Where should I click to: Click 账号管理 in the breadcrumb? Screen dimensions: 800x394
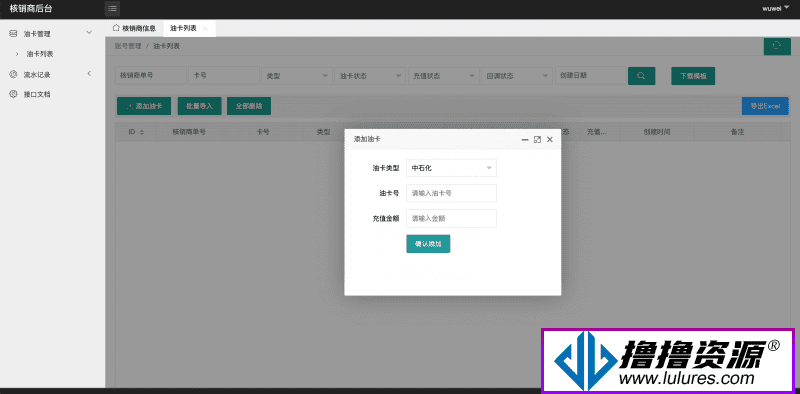tap(128, 46)
